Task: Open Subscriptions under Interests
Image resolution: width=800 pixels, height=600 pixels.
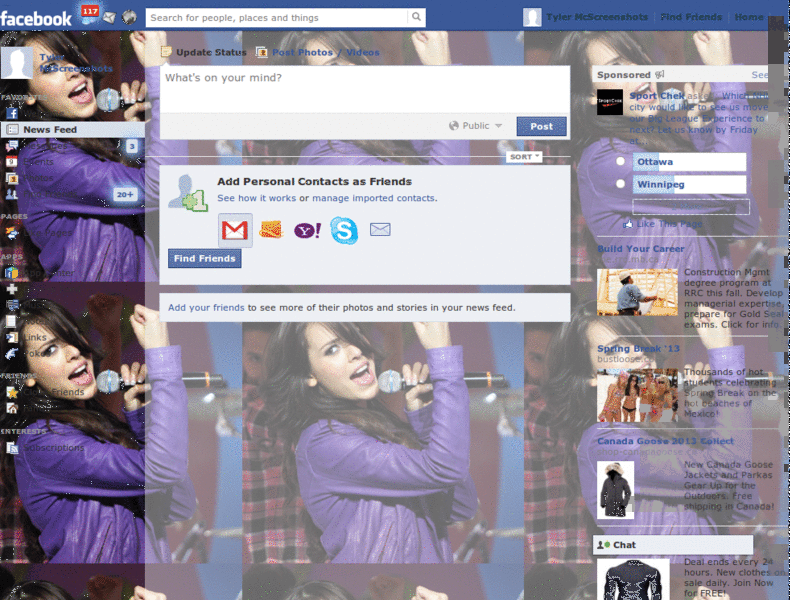Action: [x=54, y=447]
